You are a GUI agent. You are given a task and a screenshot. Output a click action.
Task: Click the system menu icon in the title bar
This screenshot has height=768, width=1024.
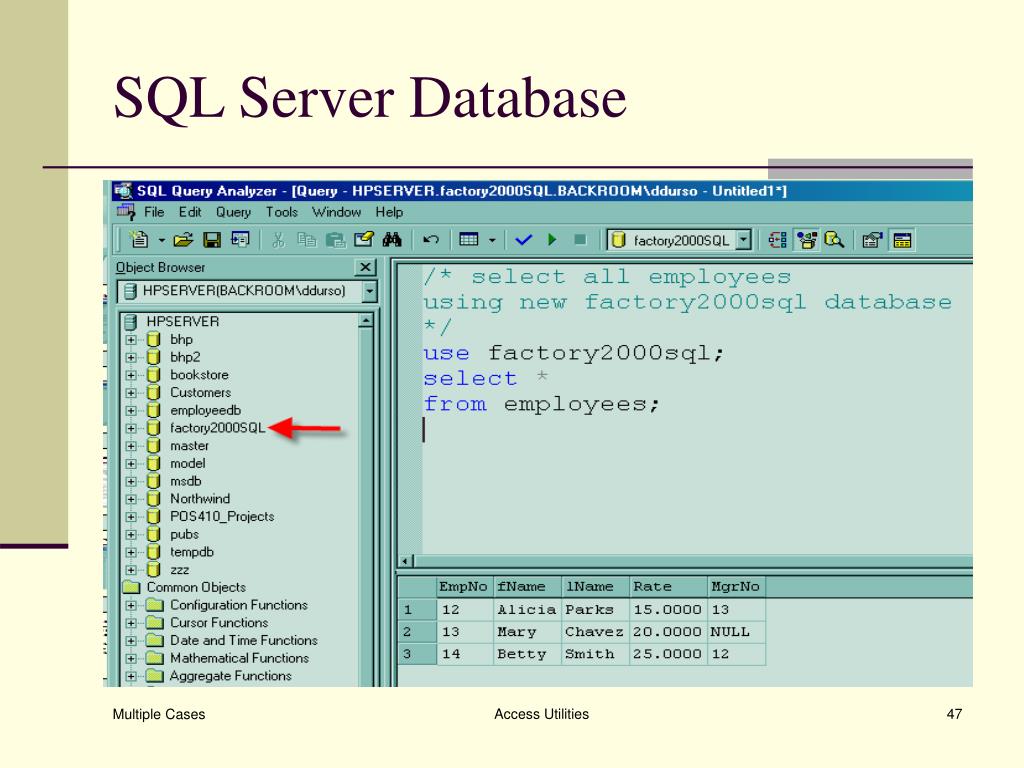click(123, 191)
